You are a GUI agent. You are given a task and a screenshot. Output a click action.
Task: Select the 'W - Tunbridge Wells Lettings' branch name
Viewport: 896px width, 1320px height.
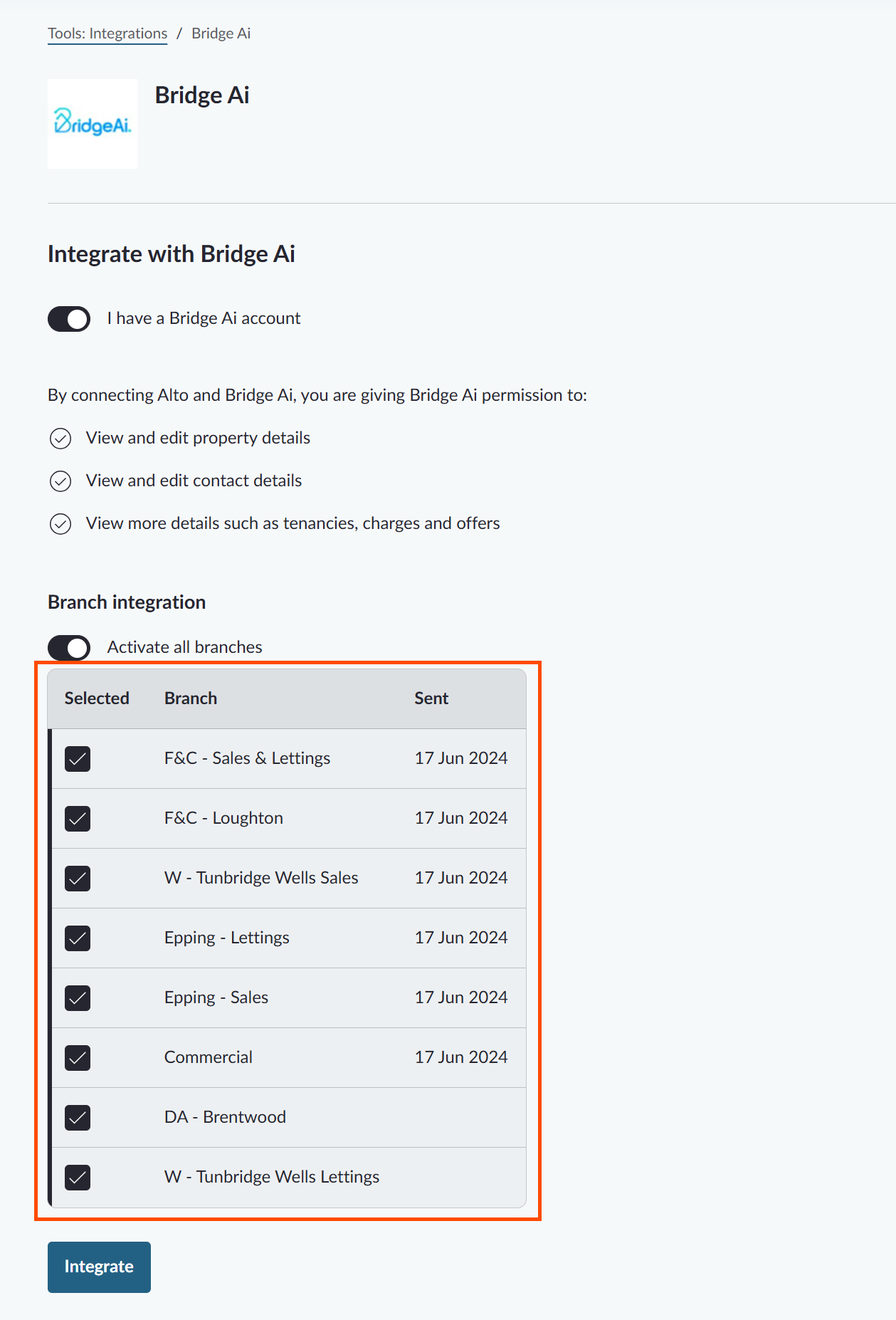tap(272, 1177)
